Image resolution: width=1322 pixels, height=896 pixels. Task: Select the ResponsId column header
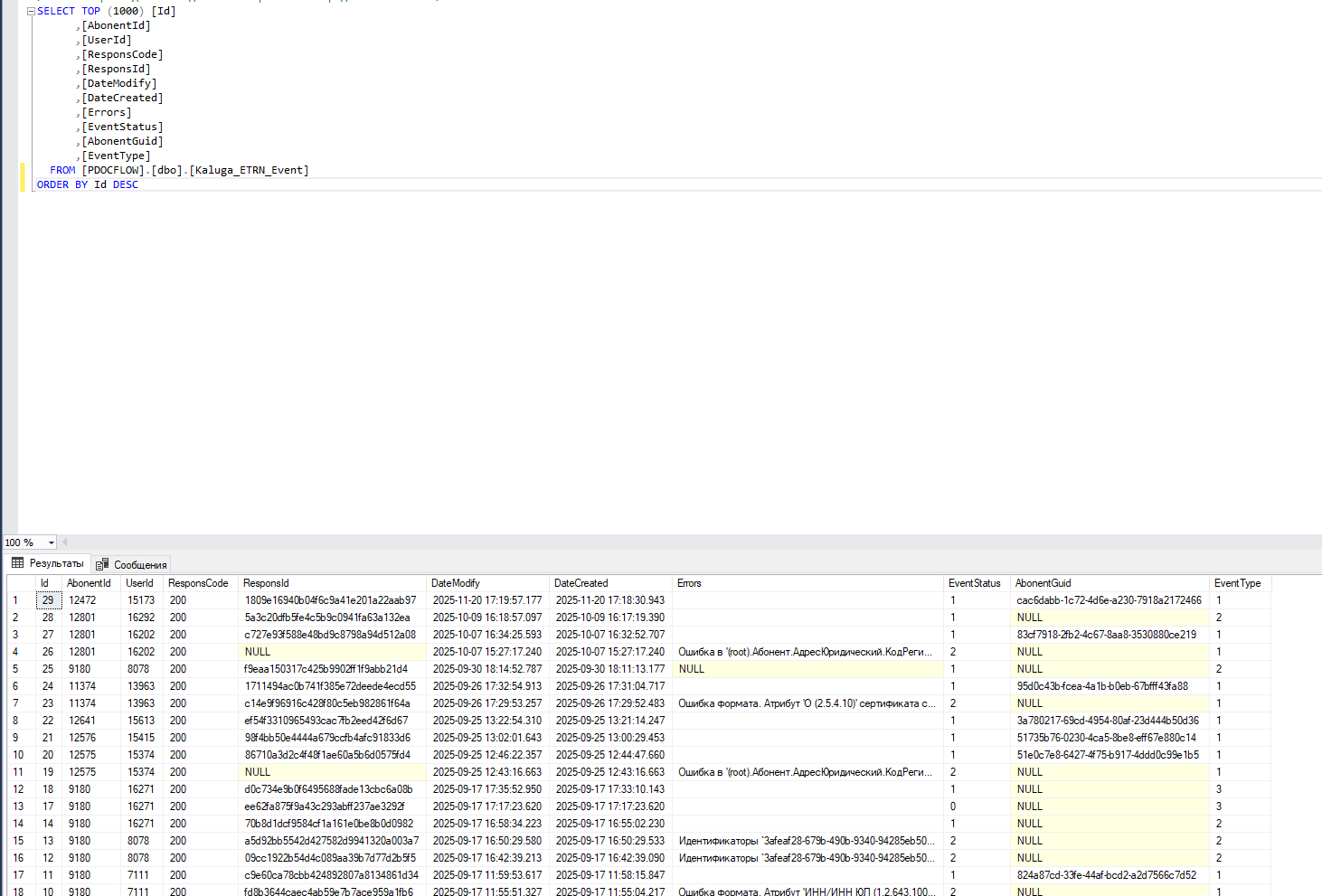(332, 583)
